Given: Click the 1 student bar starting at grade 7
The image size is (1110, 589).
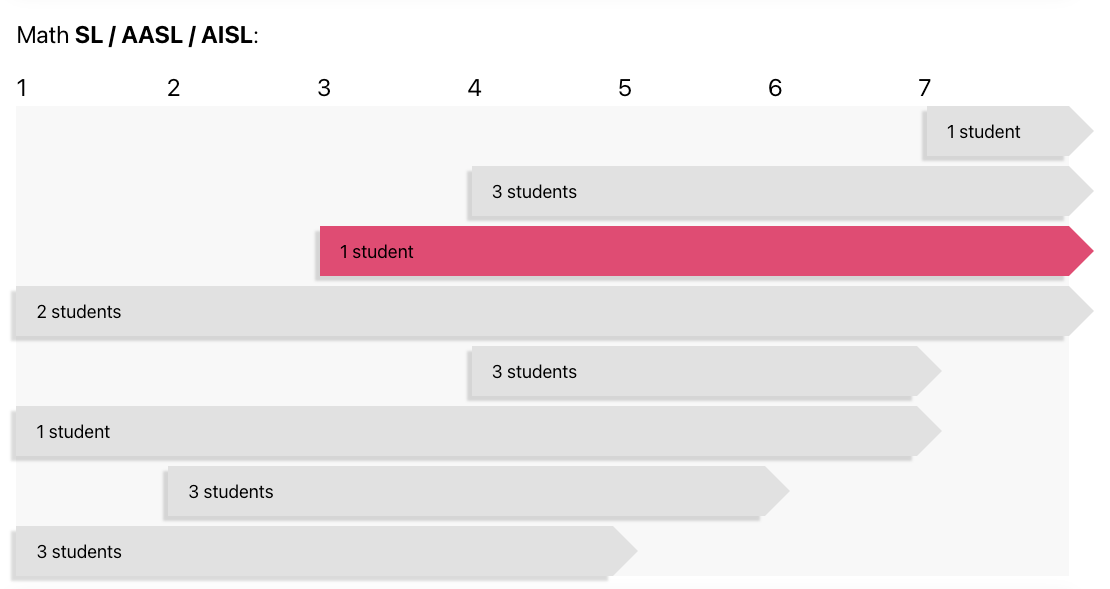Looking at the screenshot, I should pyautogui.click(x=1010, y=132).
